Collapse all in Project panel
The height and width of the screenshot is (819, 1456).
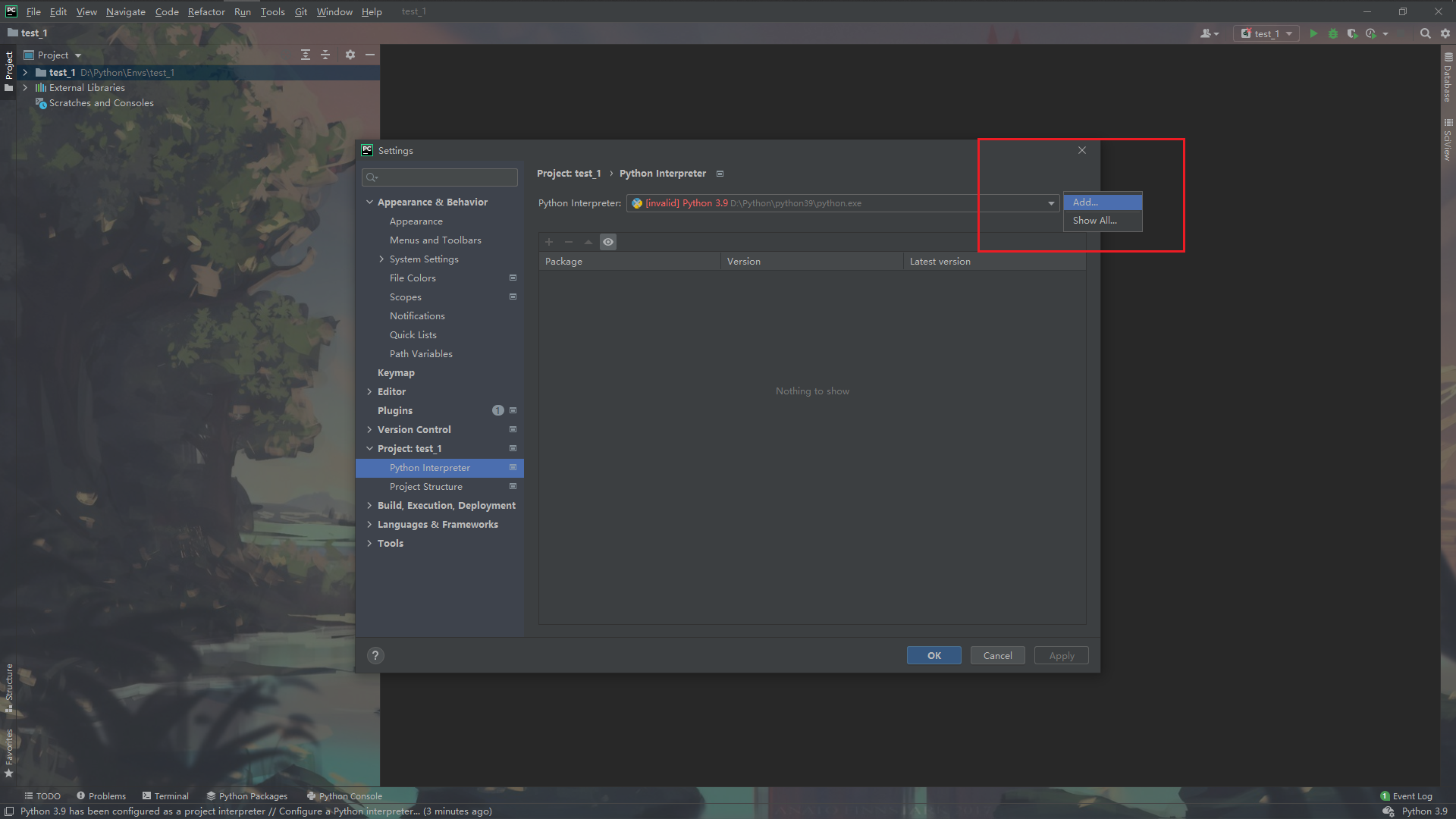325,55
